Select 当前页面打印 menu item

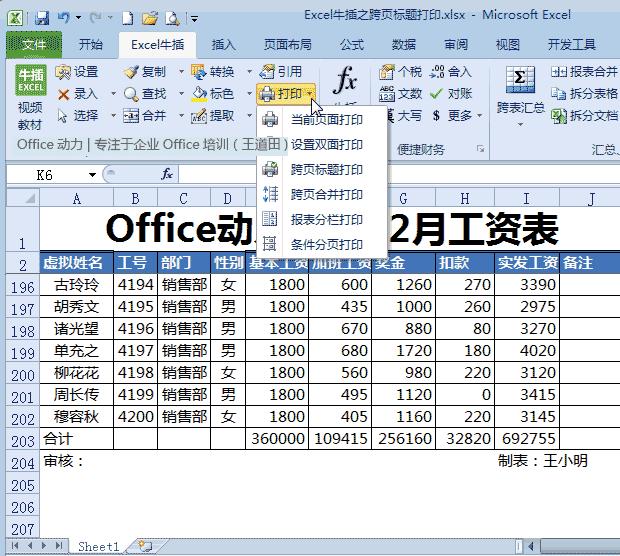322,119
